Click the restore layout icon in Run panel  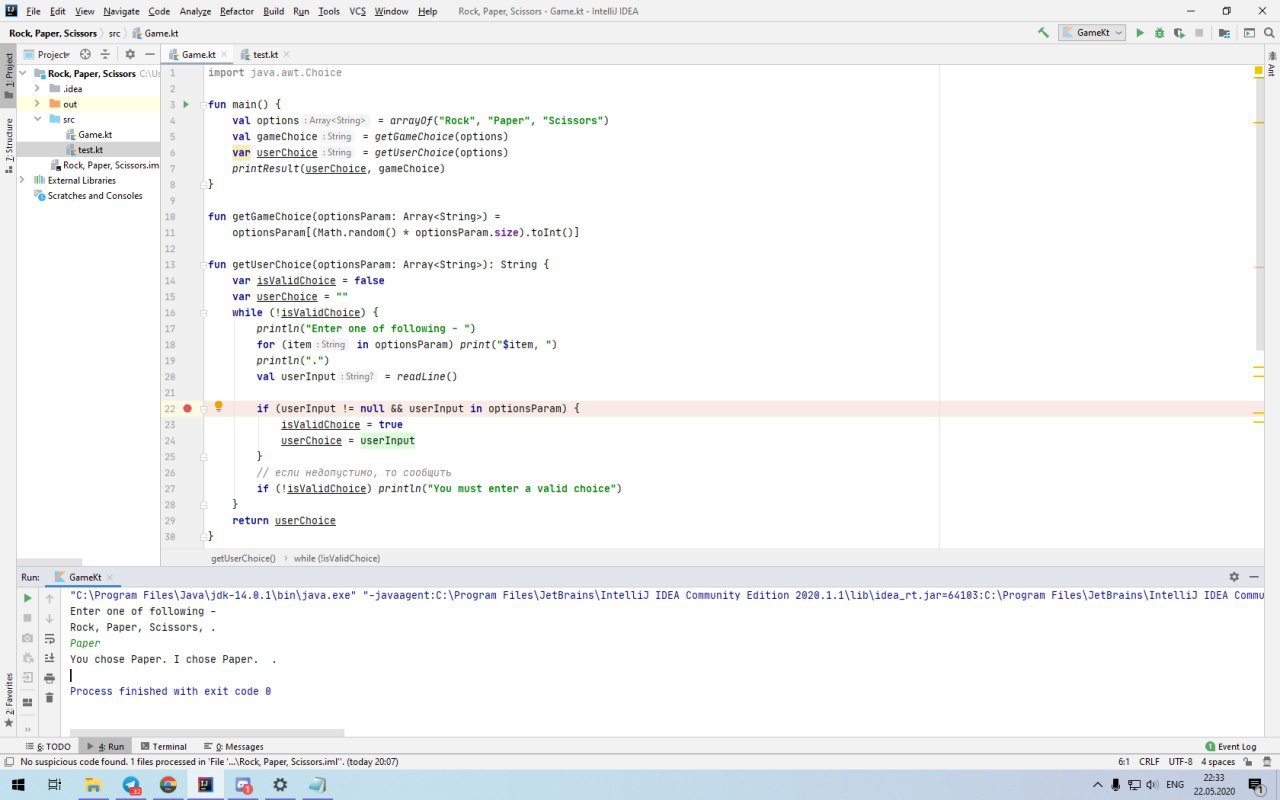(x=28, y=702)
